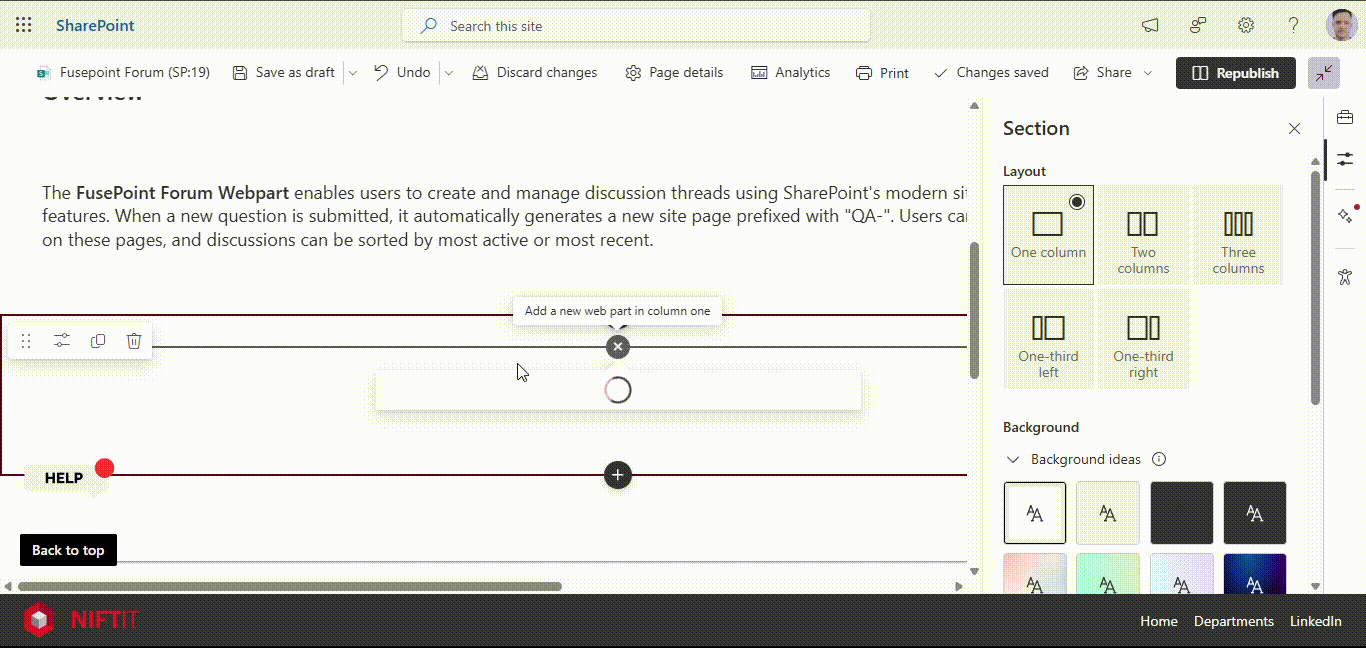This screenshot has height=648, width=1366.
Task: Open the toolbox icon in right rail
Action: click(x=1345, y=118)
